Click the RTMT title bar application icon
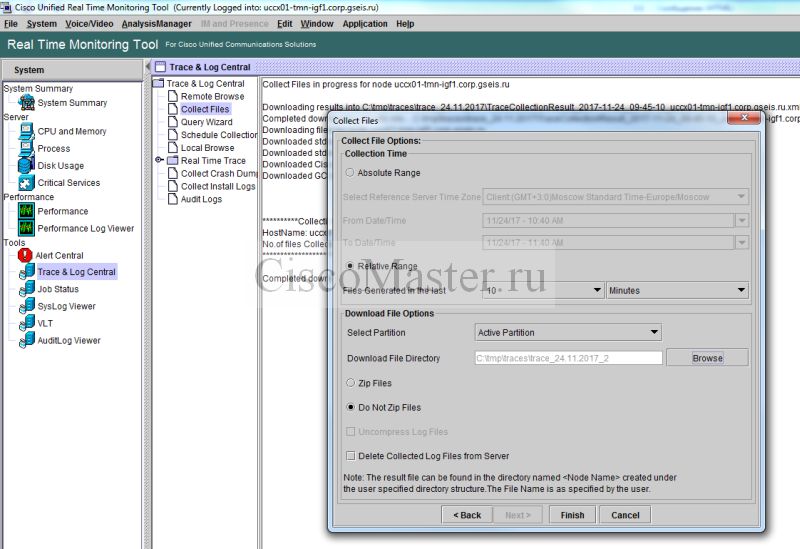Viewport: 800px width, 549px height. 7,7
